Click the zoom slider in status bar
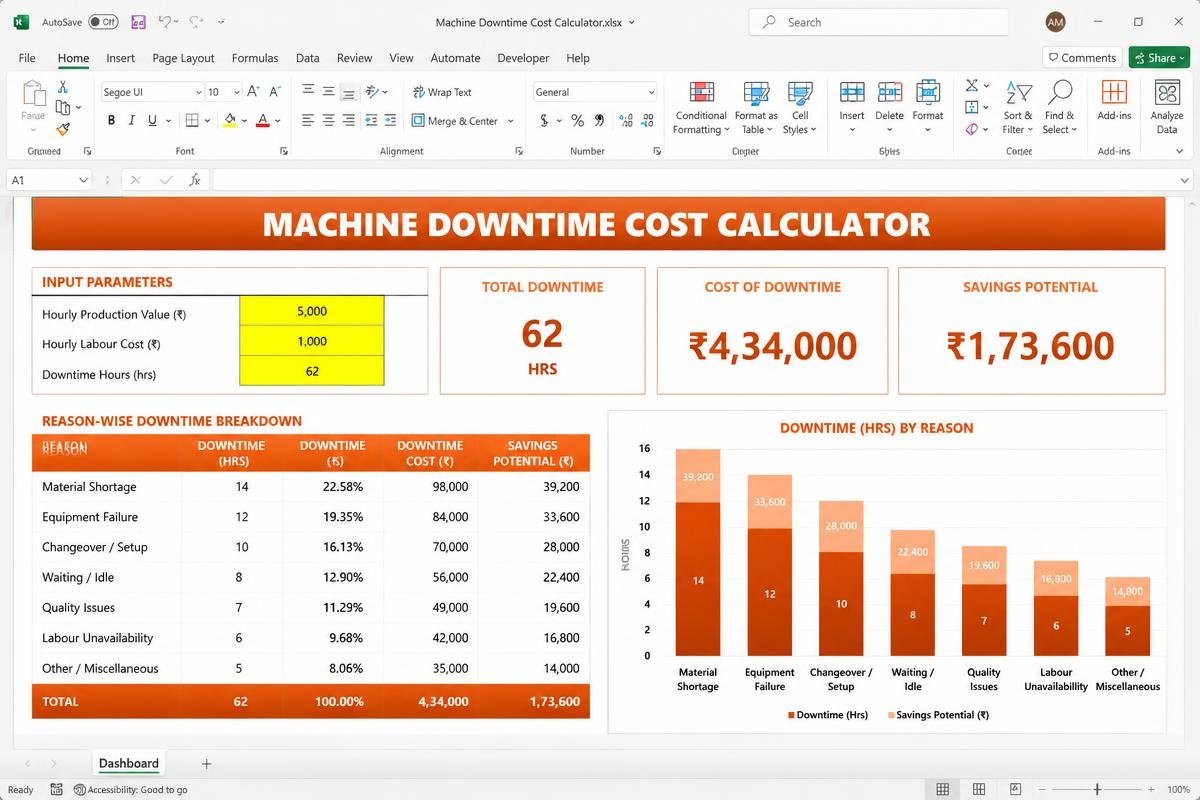 point(1098,789)
